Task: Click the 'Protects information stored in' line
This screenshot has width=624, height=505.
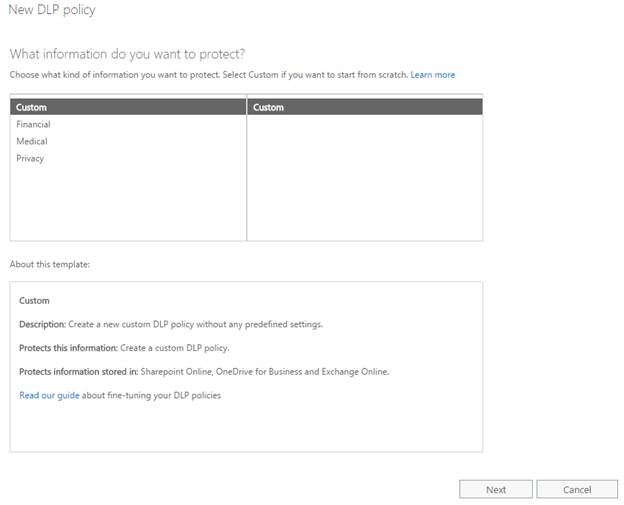Action: 203,372
